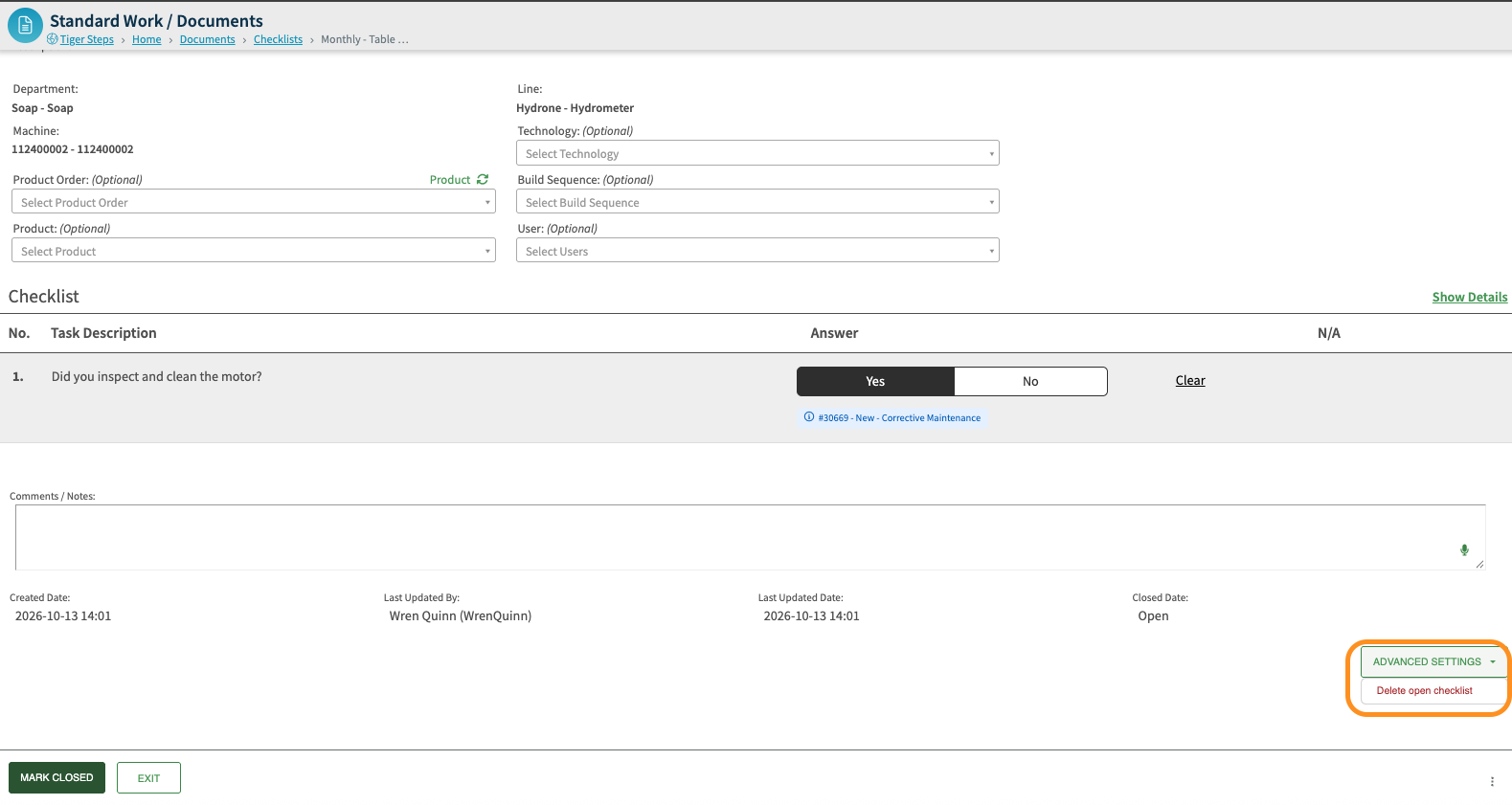Open the Select Build Sequence dropdown

[757, 202]
